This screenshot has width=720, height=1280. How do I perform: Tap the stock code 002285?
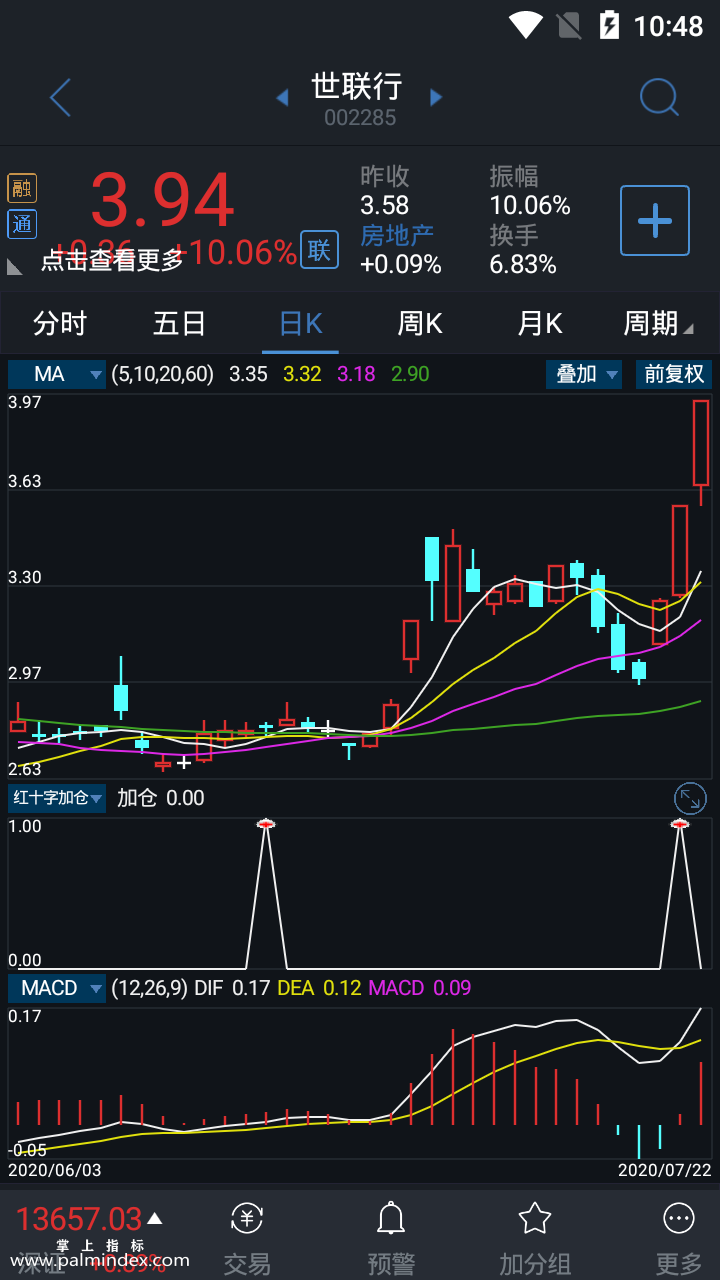pyautogui.click(x=360, y=118)
